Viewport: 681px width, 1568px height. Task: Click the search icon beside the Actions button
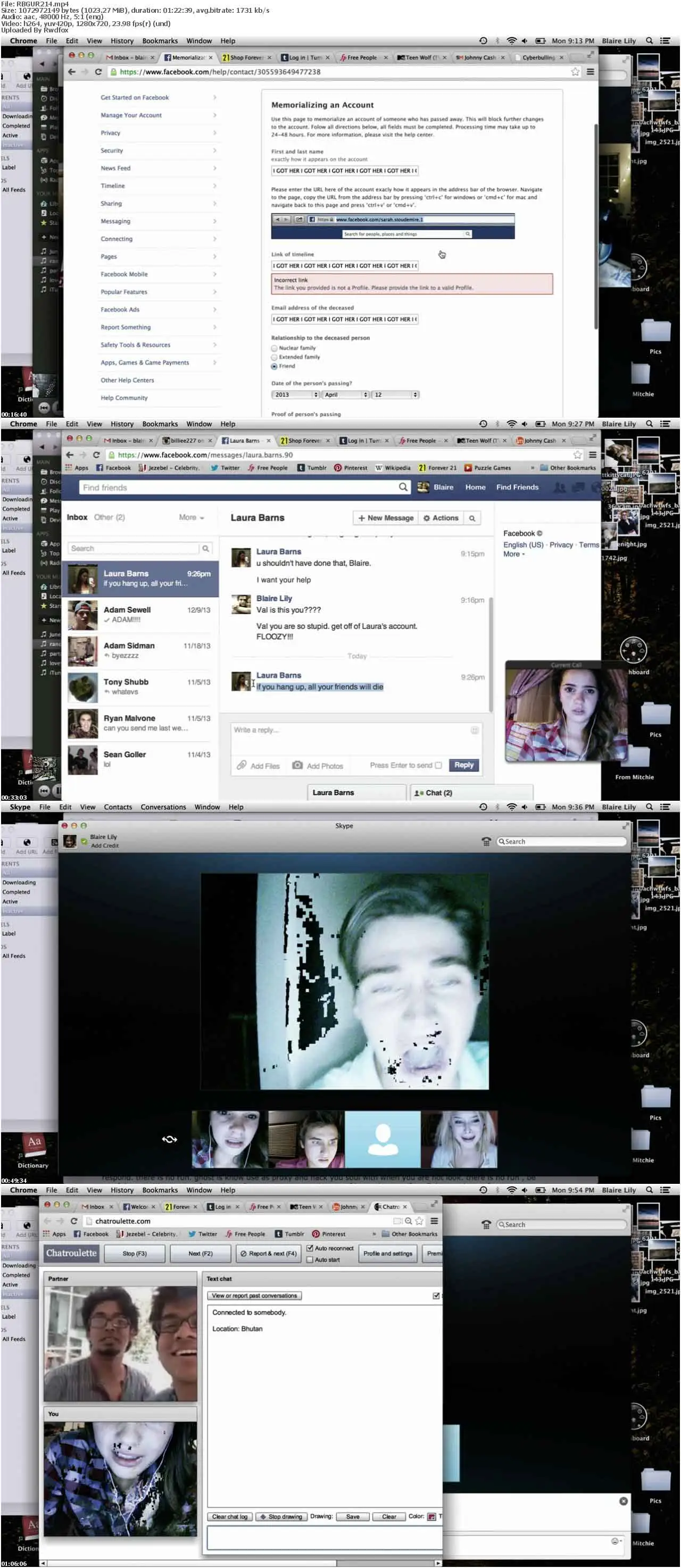[x=472, y=518]
